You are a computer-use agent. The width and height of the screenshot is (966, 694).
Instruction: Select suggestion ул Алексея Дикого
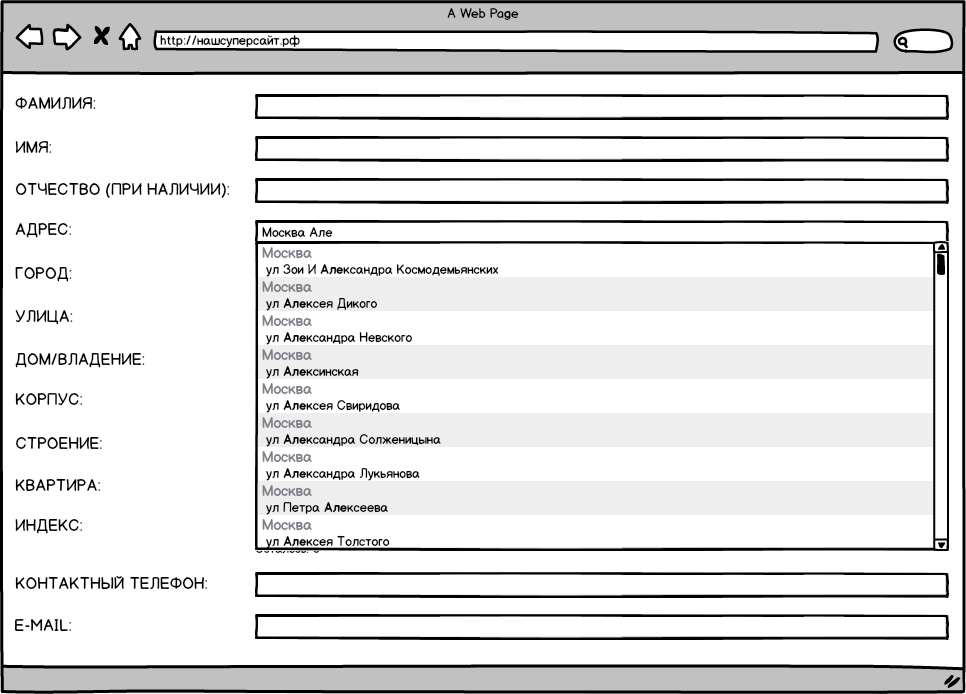[595, 295]
